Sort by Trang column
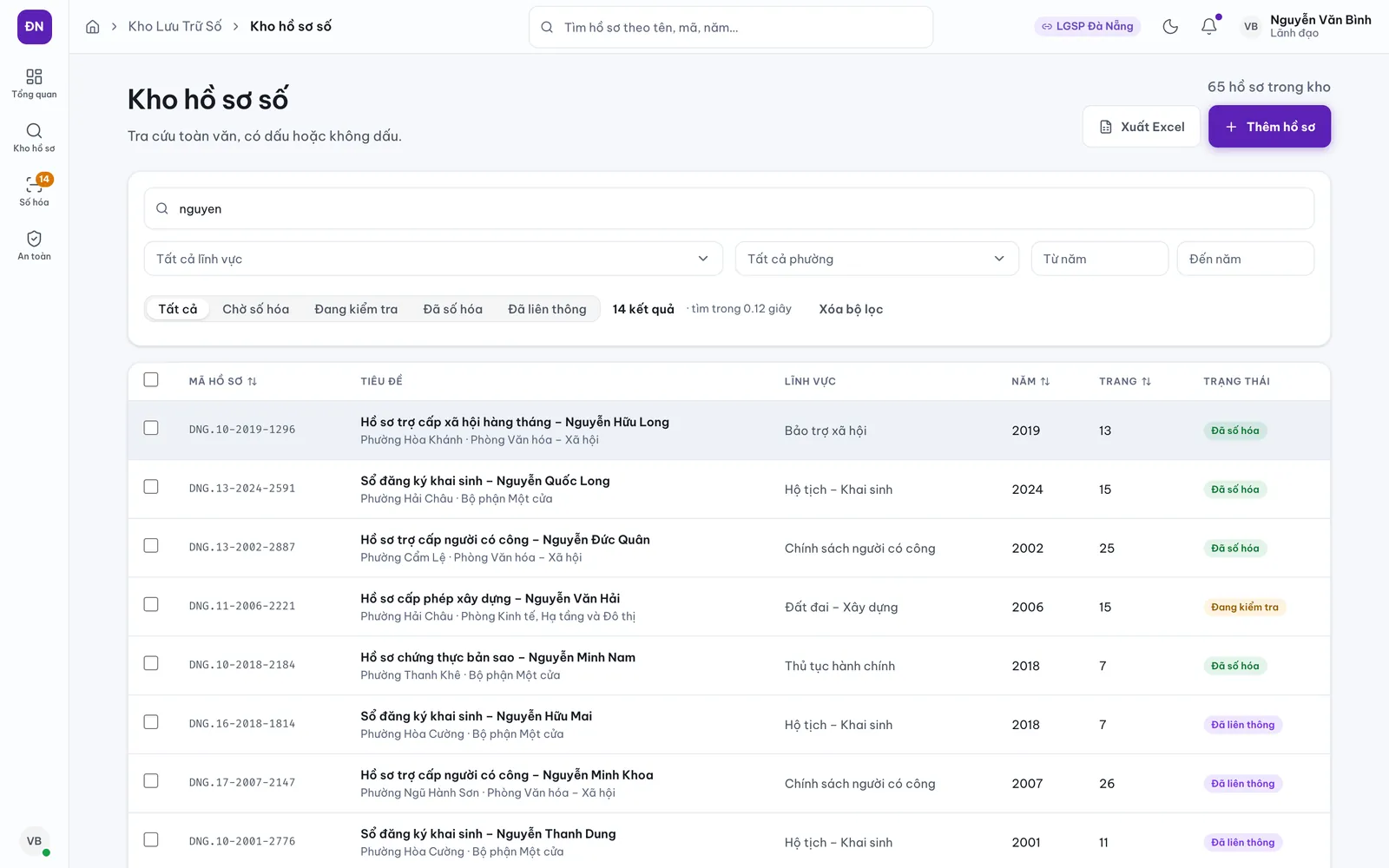Screen dimensions: 1389x868 click(x=1125, y=381)
